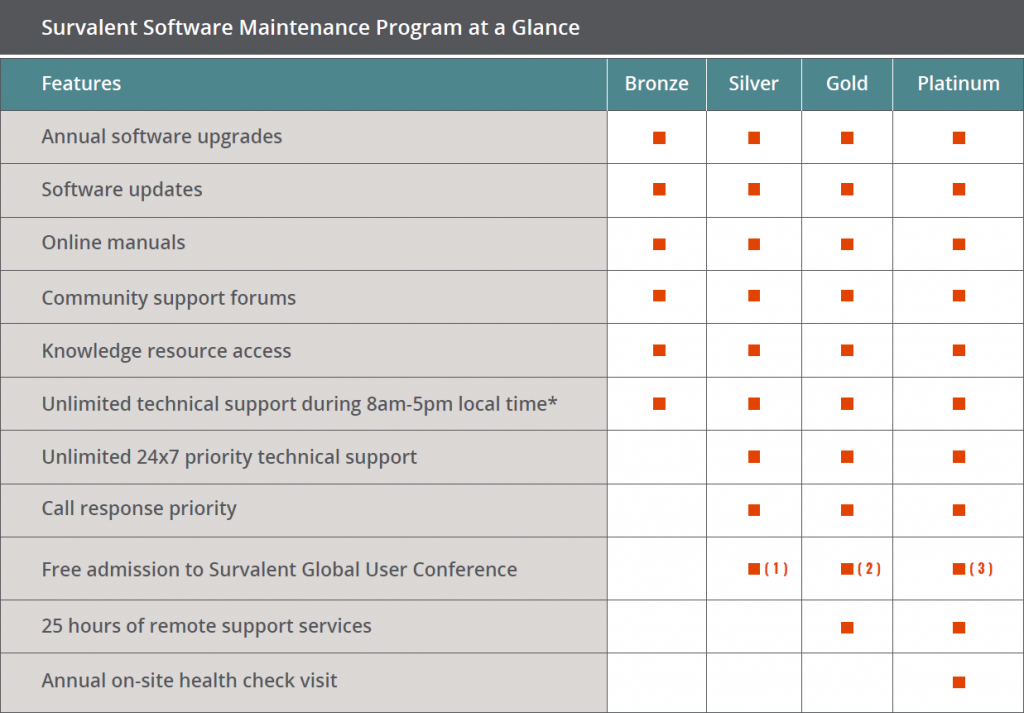Click Platinum marker for Annual on-site health check
1024x713 pixels.
coord(959,682)
